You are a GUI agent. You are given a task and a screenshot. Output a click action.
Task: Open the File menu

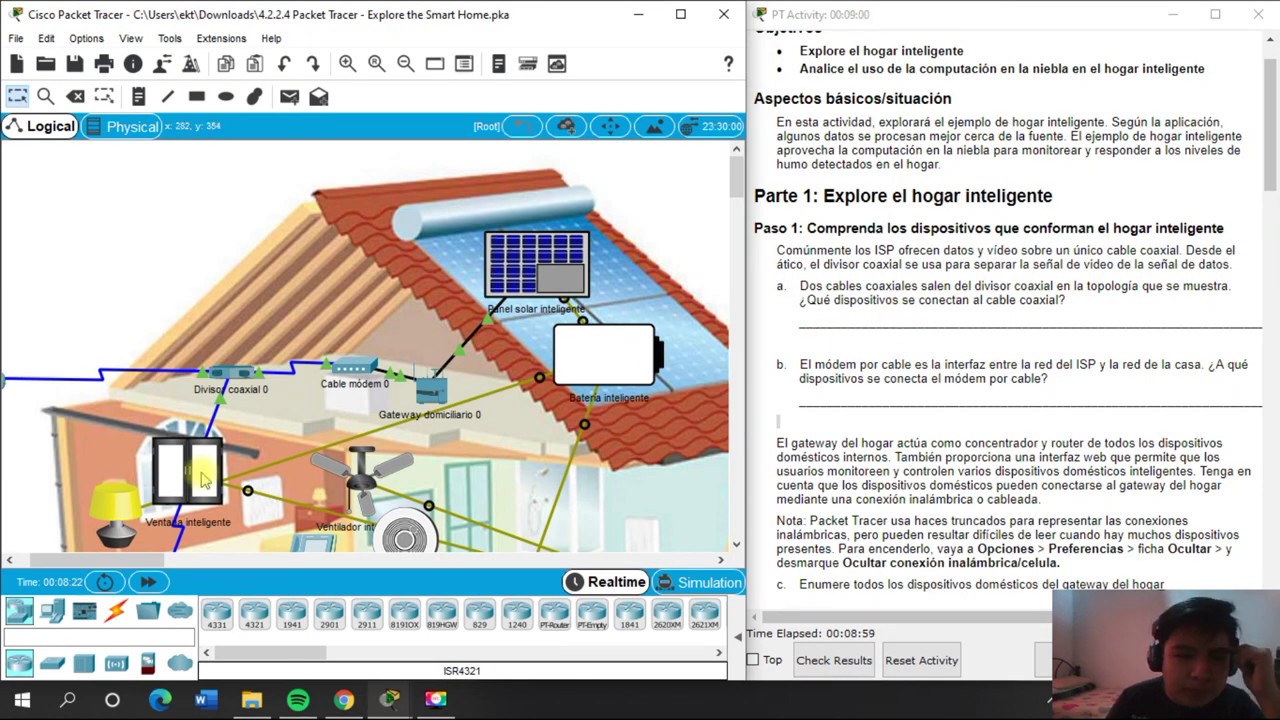(x=16, y=38)
